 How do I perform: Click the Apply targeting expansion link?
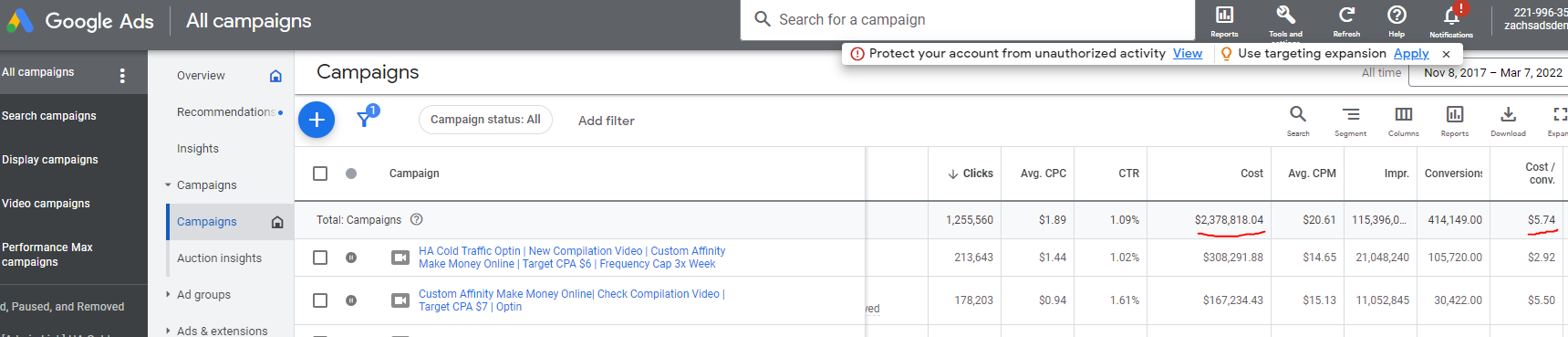(1411, 54)
